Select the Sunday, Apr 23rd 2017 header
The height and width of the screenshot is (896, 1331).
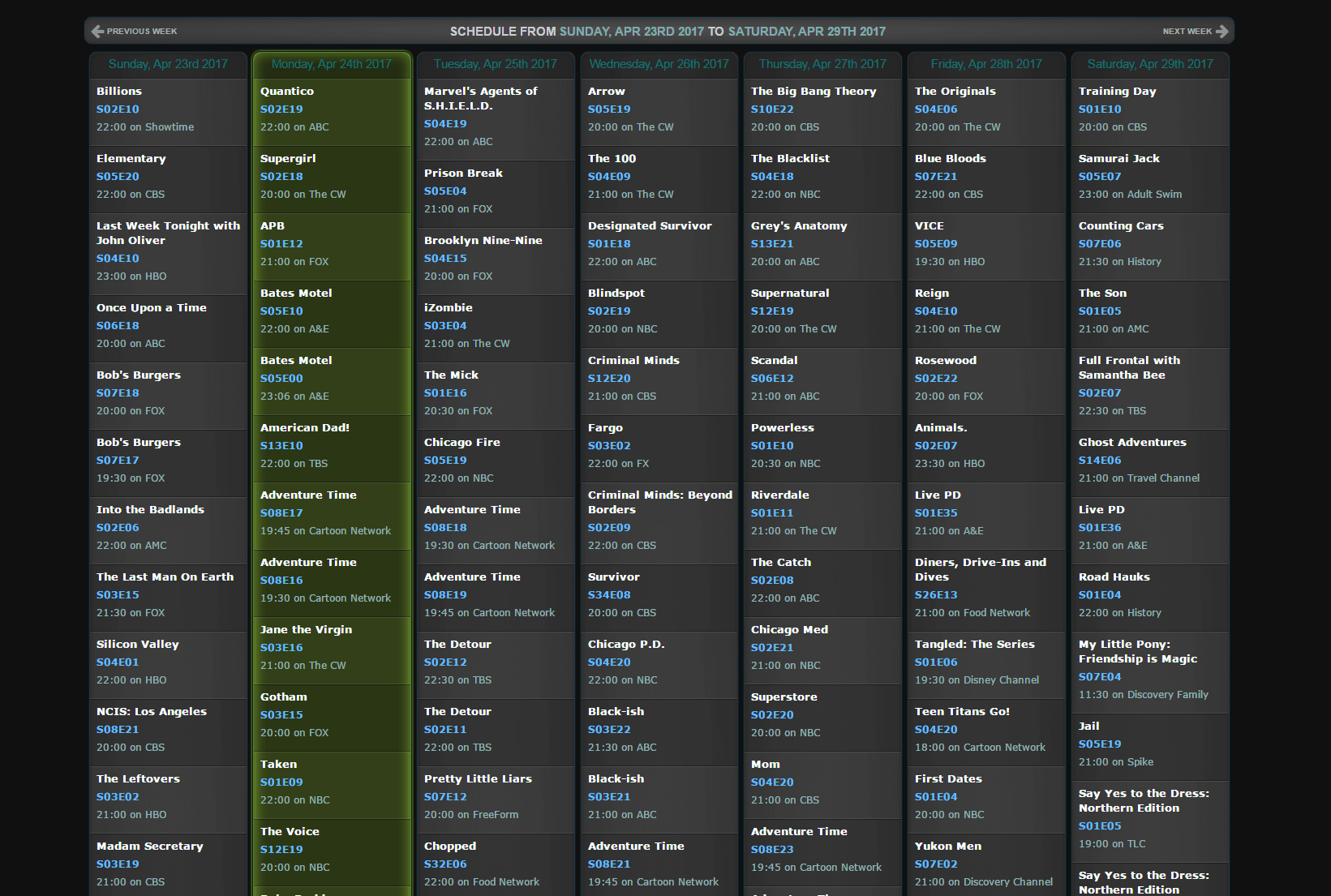(168, 64)
